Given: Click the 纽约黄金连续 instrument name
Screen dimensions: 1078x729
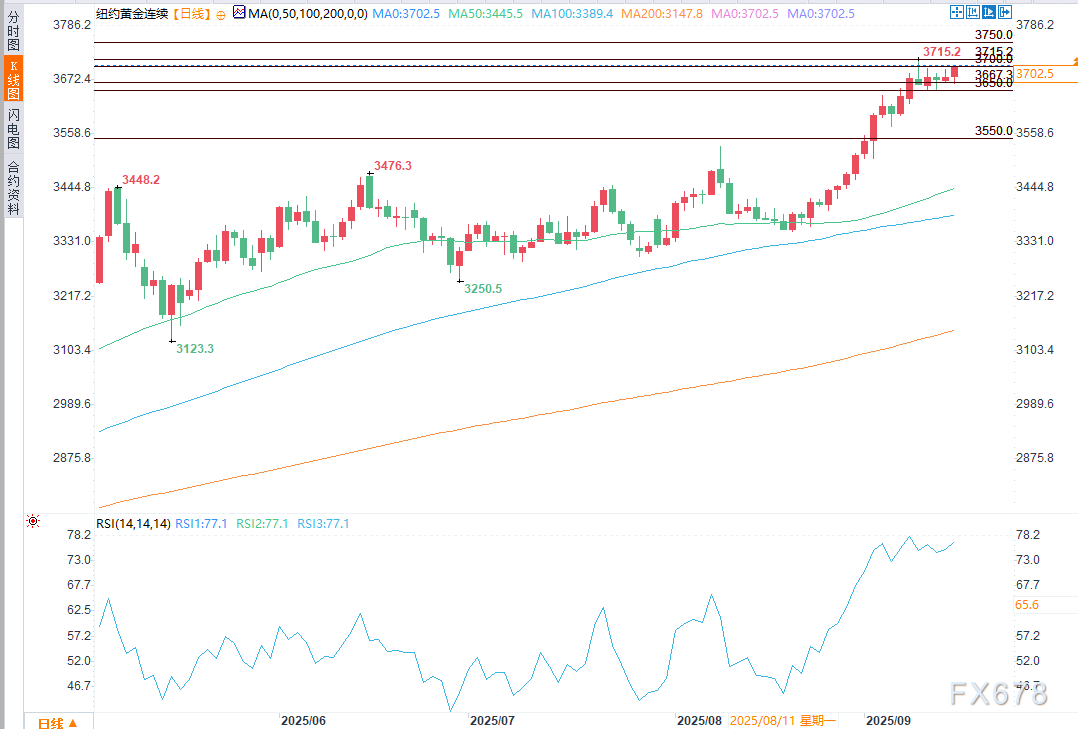Looking at the screenshot, I should [133, 14].
